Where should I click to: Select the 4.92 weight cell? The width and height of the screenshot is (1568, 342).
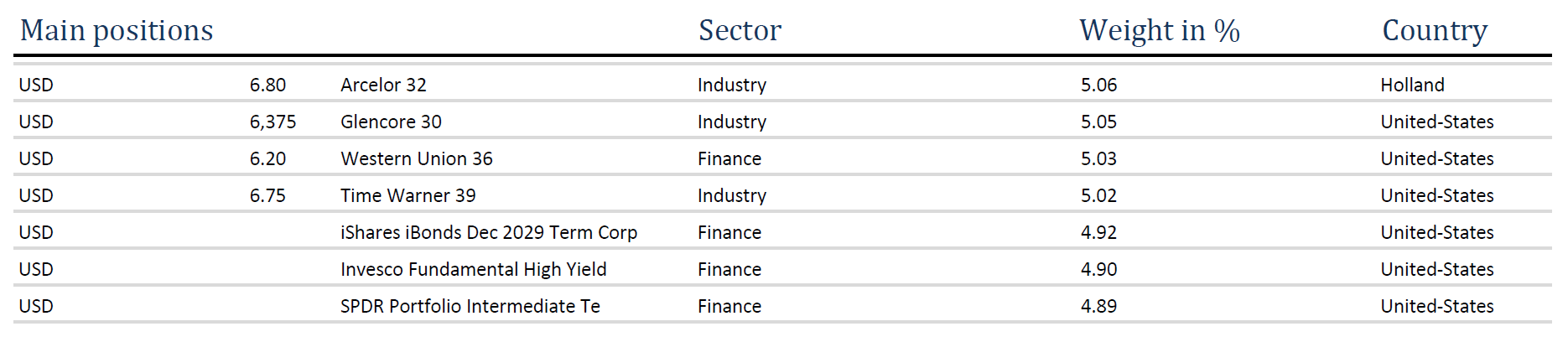(x=1098, y=232)
